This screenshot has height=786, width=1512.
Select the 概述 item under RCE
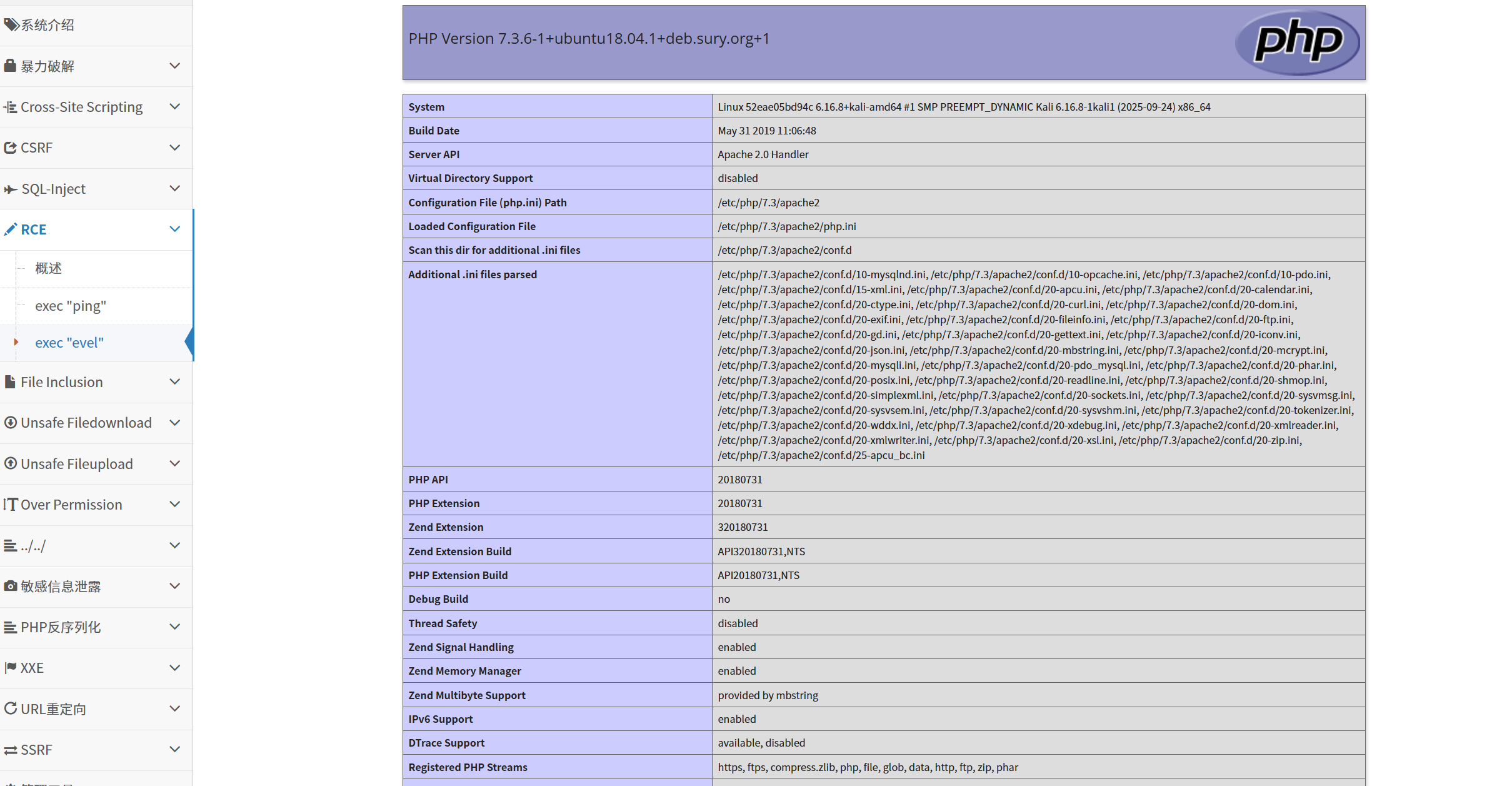click(49, 268)
